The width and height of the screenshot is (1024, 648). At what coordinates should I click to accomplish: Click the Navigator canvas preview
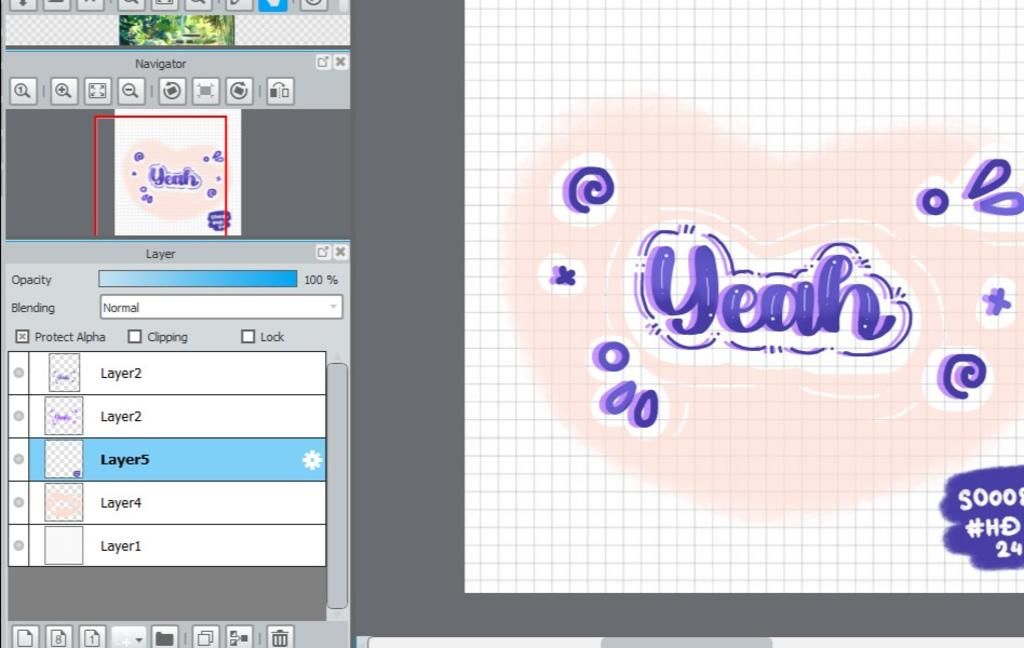click(x=178, y=172)
